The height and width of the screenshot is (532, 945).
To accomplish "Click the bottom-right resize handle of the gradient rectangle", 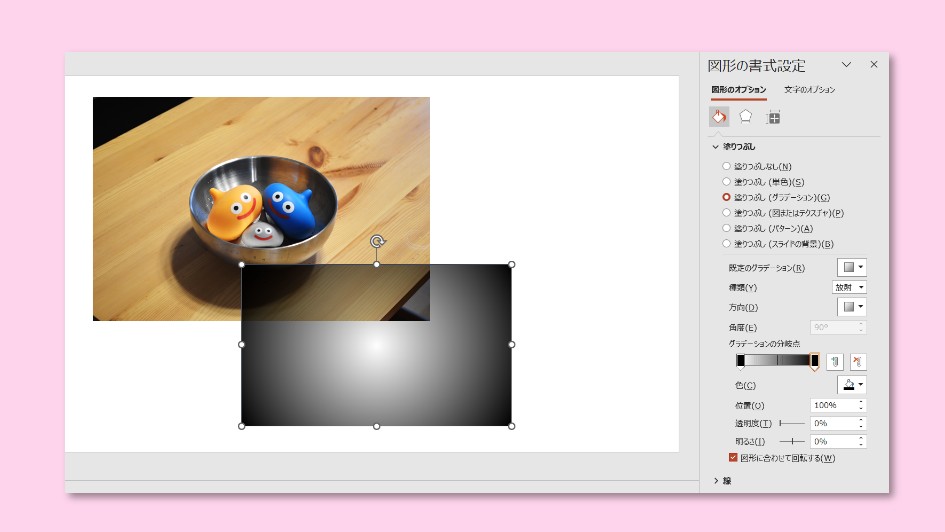I will pyautogui.click(x=512, y=427).
